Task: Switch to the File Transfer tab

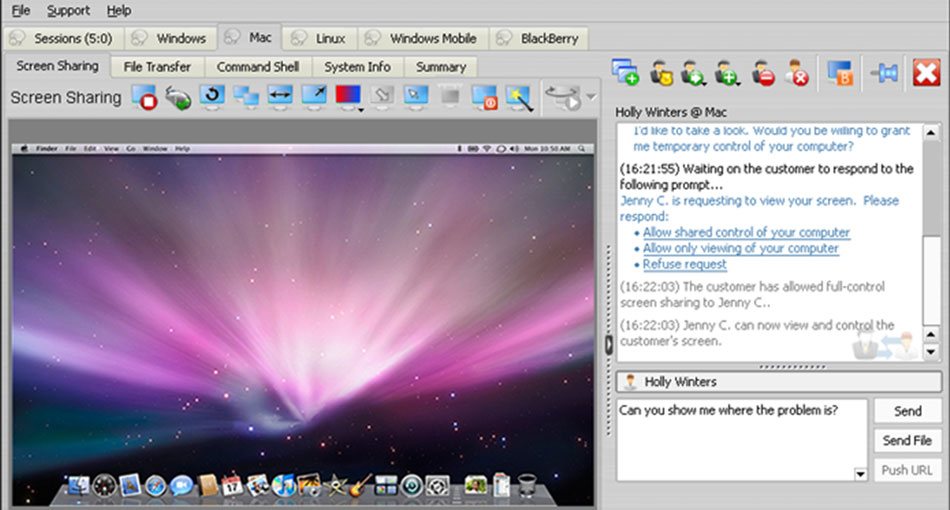Action: pos(157,67)
